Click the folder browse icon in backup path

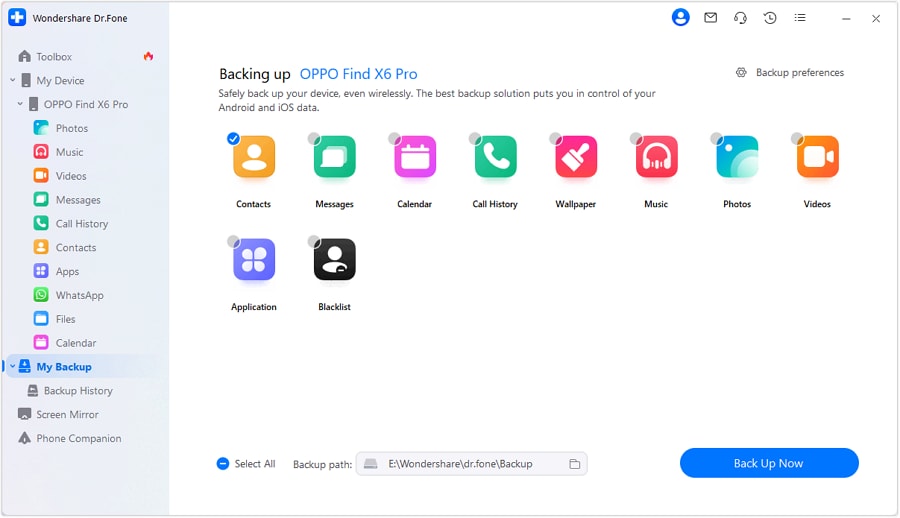575,464
